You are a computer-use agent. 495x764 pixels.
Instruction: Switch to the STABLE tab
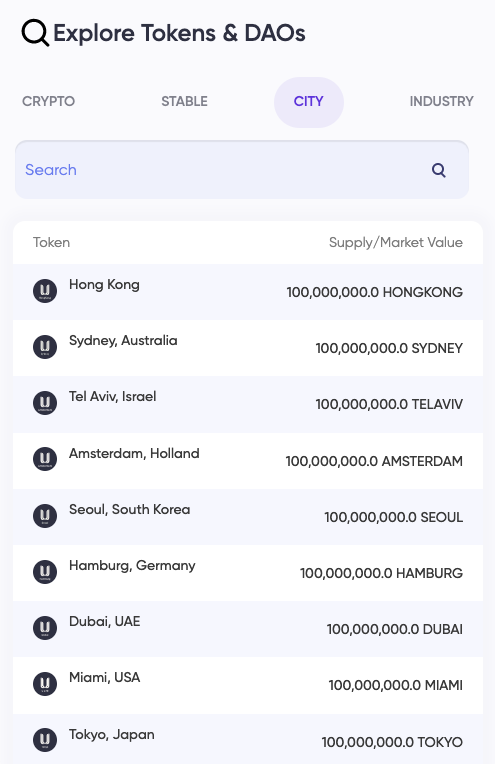pos(184,101)
